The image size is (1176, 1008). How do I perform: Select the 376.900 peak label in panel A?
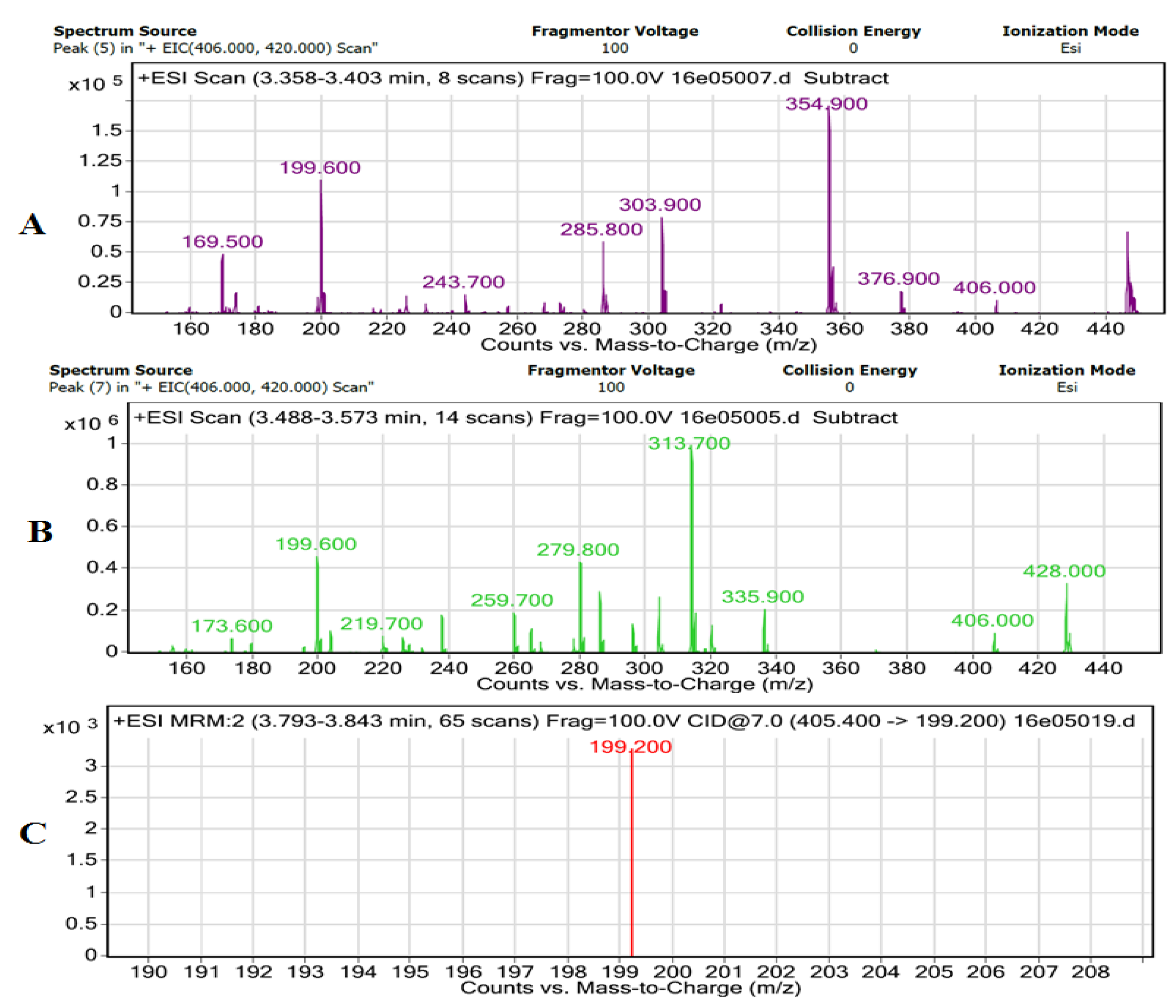coord(898,279)
